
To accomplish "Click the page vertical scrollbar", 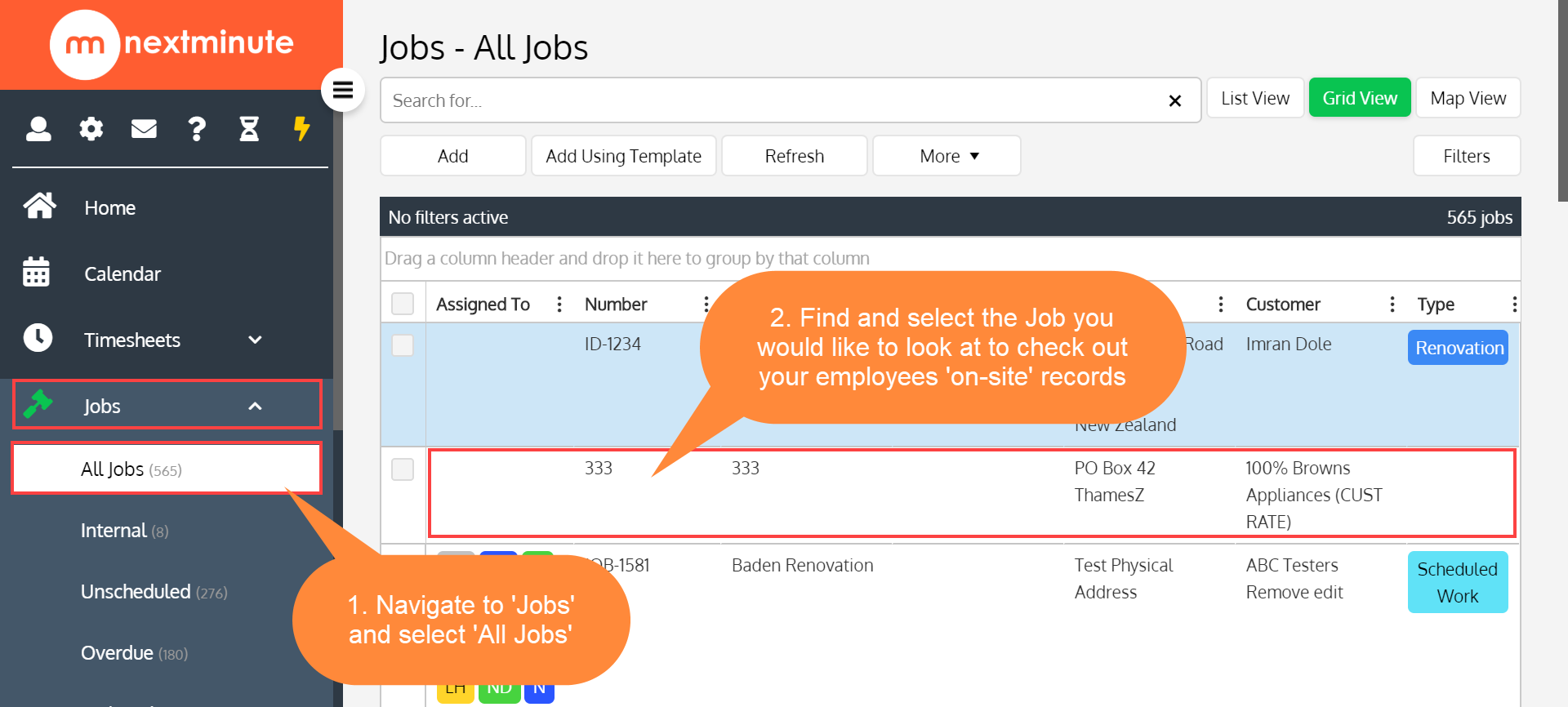I will (1562, 100).
